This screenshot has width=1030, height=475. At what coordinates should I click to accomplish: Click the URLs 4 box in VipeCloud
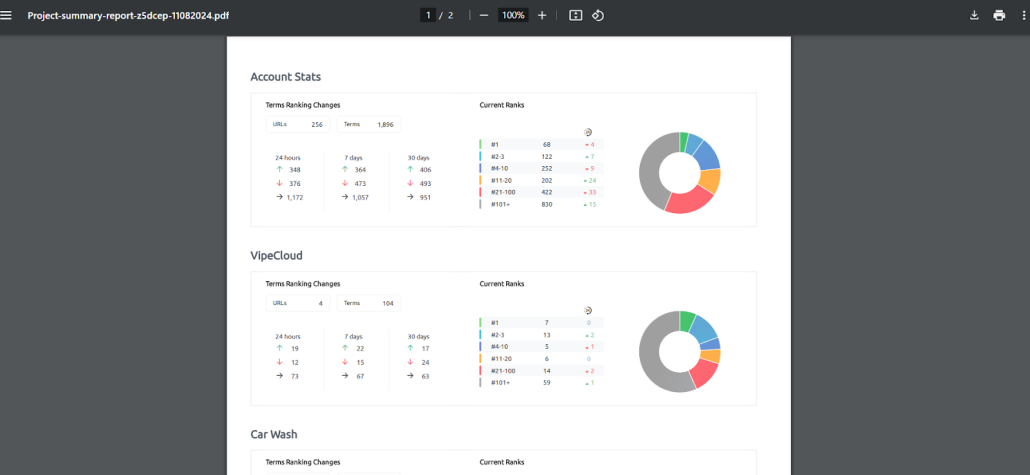[298, 303]
